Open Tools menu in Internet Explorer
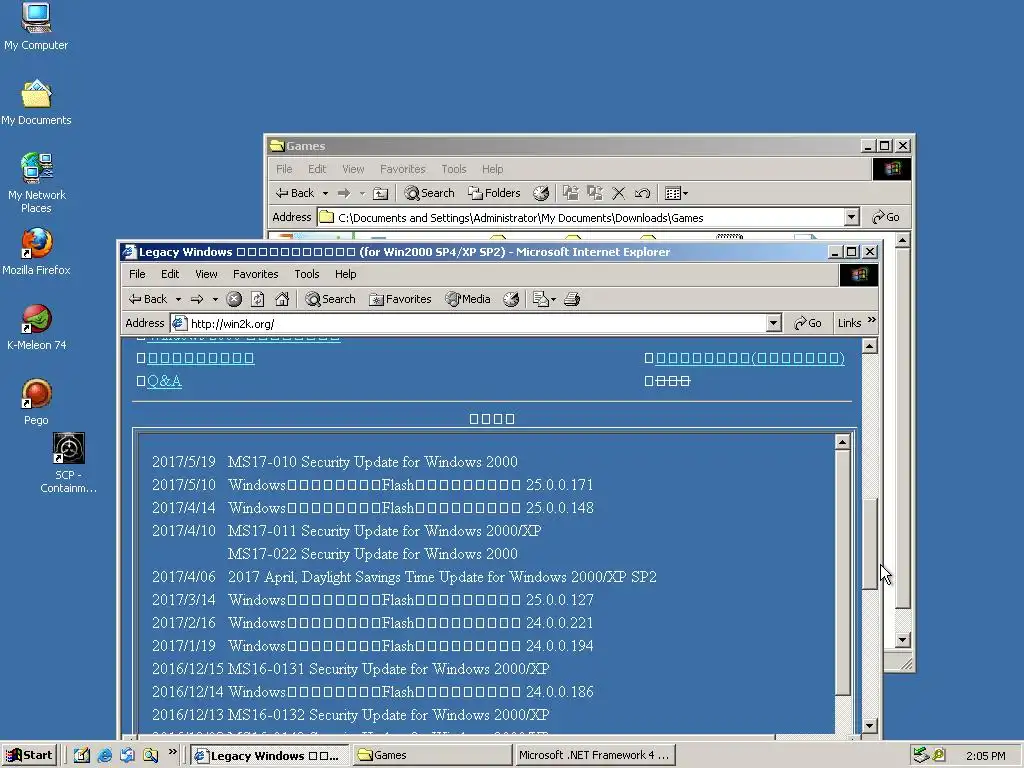1024x768 pixels. click(306, 274)
